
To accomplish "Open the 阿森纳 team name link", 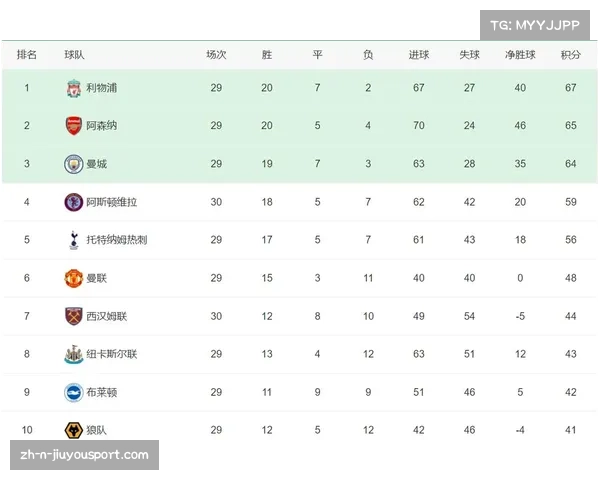I will click(101, 126).
